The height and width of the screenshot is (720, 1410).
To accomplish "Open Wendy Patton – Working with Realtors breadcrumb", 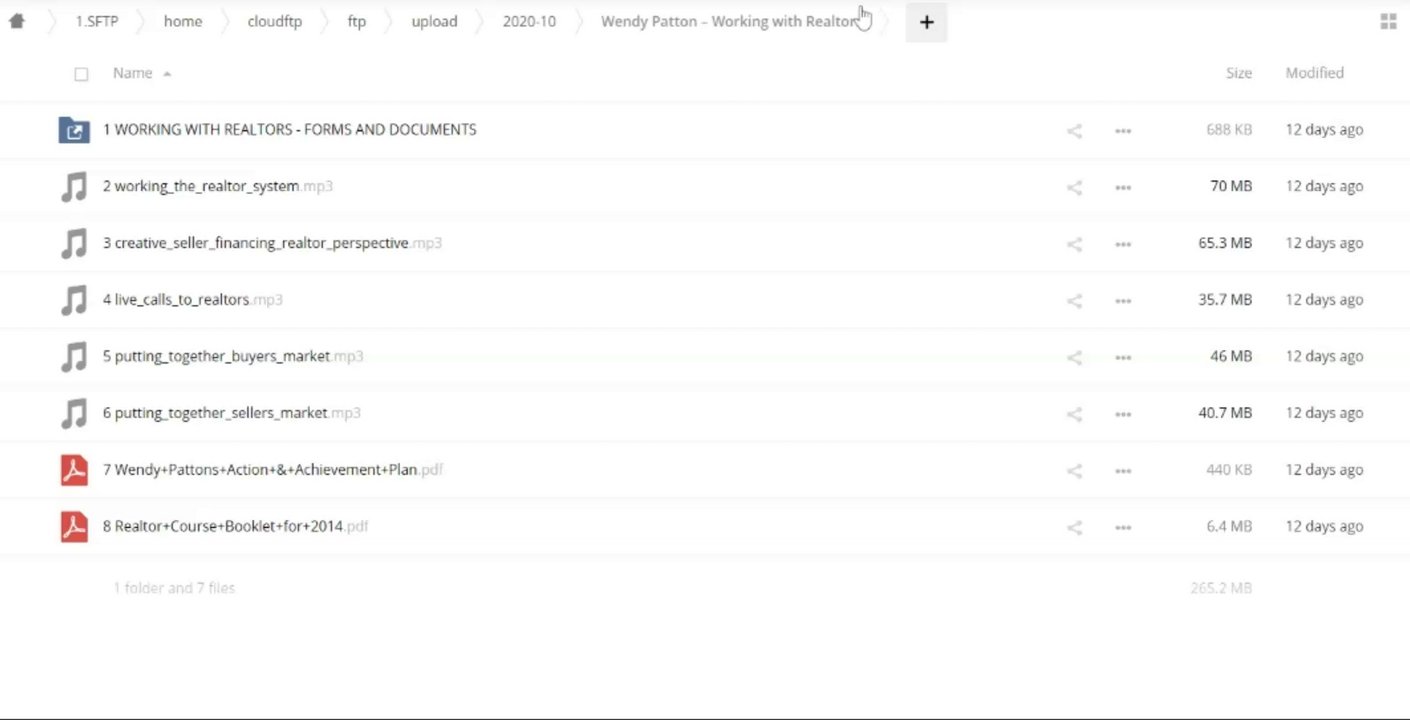I will click(x=730, y=21).
